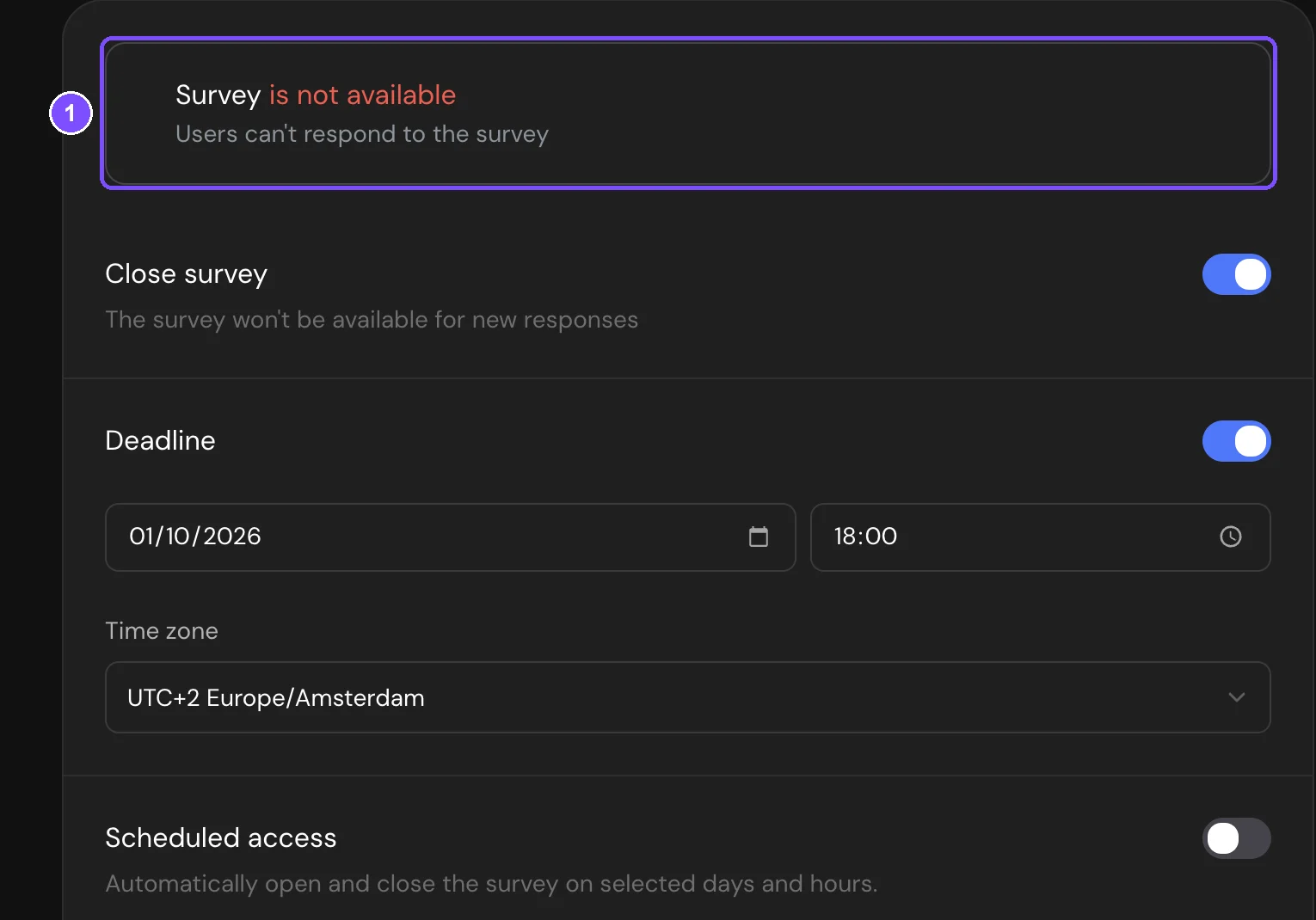Click 'The survey won't be available' description
The width and height of the screenshot is (1316, 920).
click(x=372, y=320)
